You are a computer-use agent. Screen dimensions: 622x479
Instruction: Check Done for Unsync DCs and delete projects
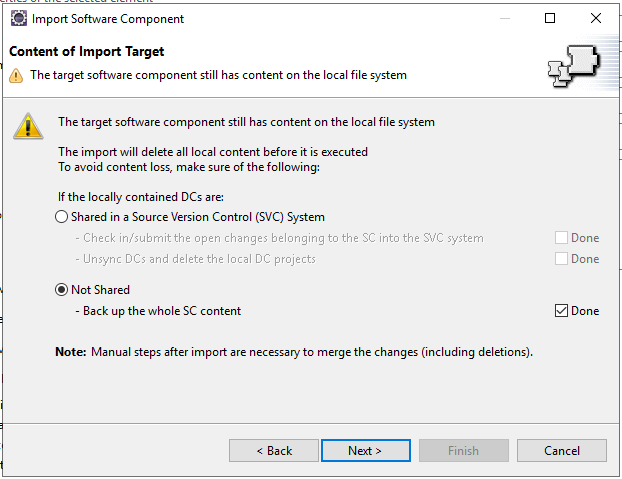[x=561, y=259]
